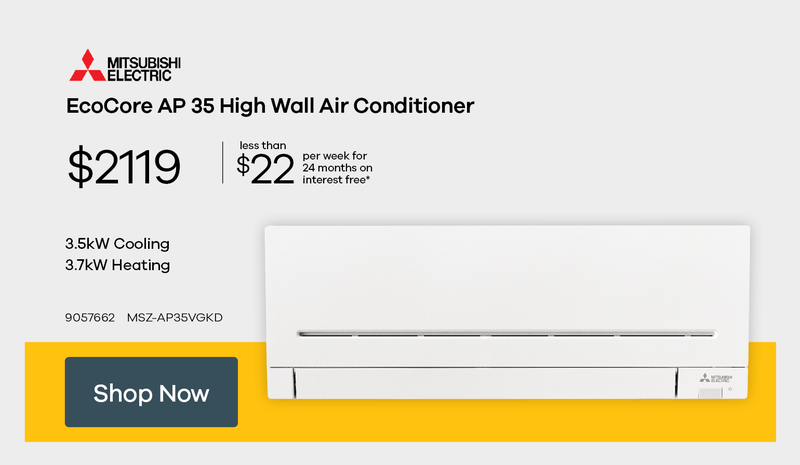Click the Mitsubishi red three-diamond logo
The height and width of the screenshot is (465, 800).
(87, 64)
